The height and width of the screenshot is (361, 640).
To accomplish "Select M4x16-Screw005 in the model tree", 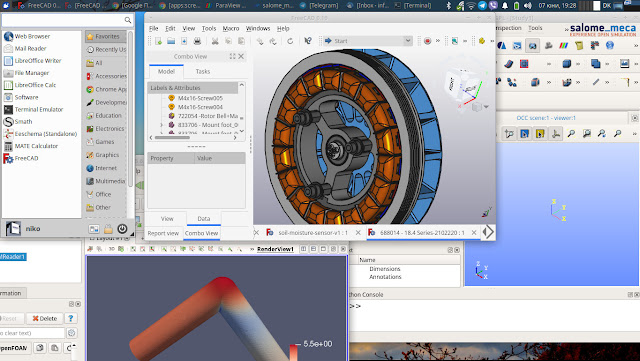I will pyautogui.click(x=200, y=98).
